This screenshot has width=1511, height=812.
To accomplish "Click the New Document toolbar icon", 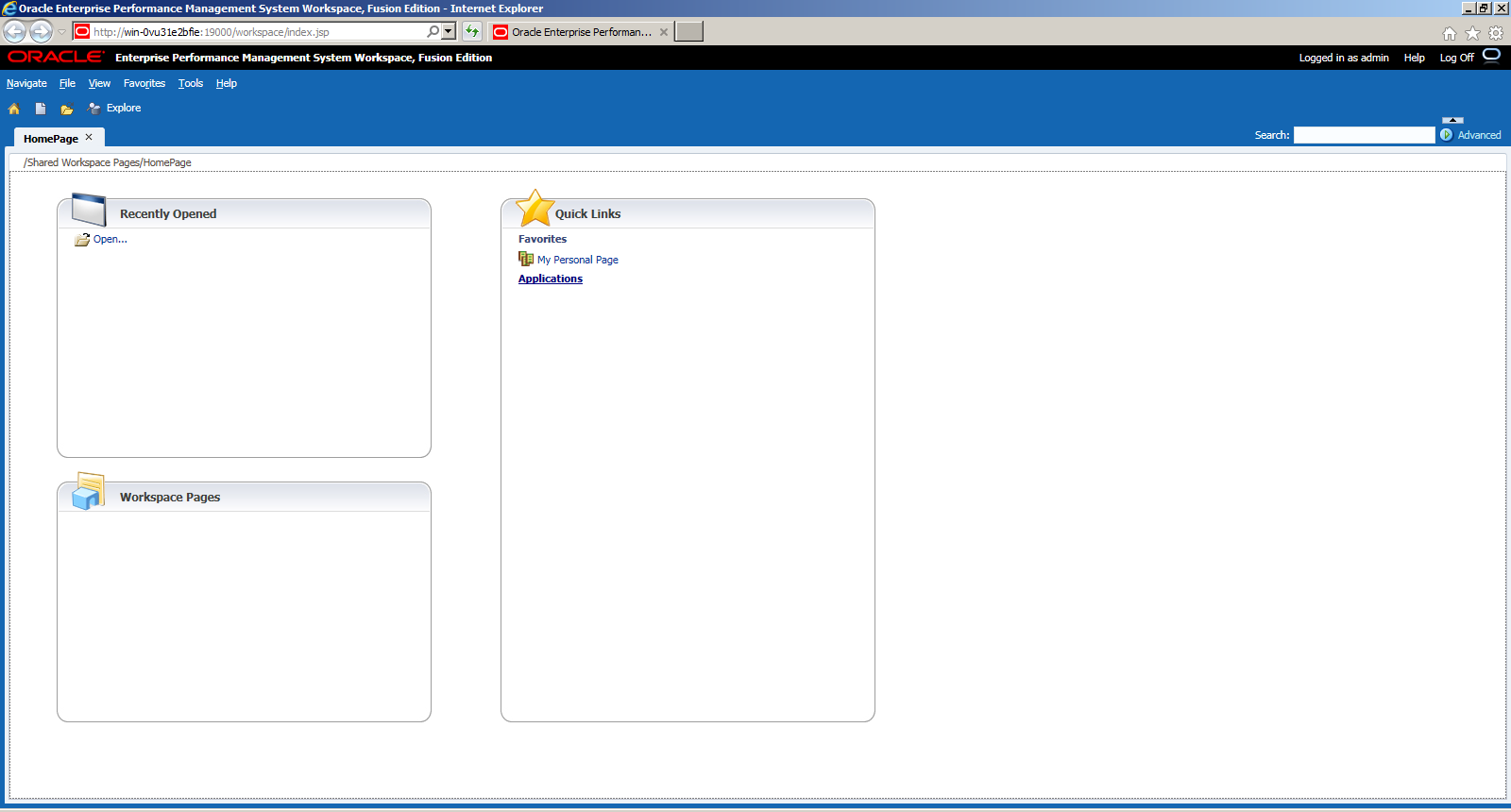I will point(41,109).
